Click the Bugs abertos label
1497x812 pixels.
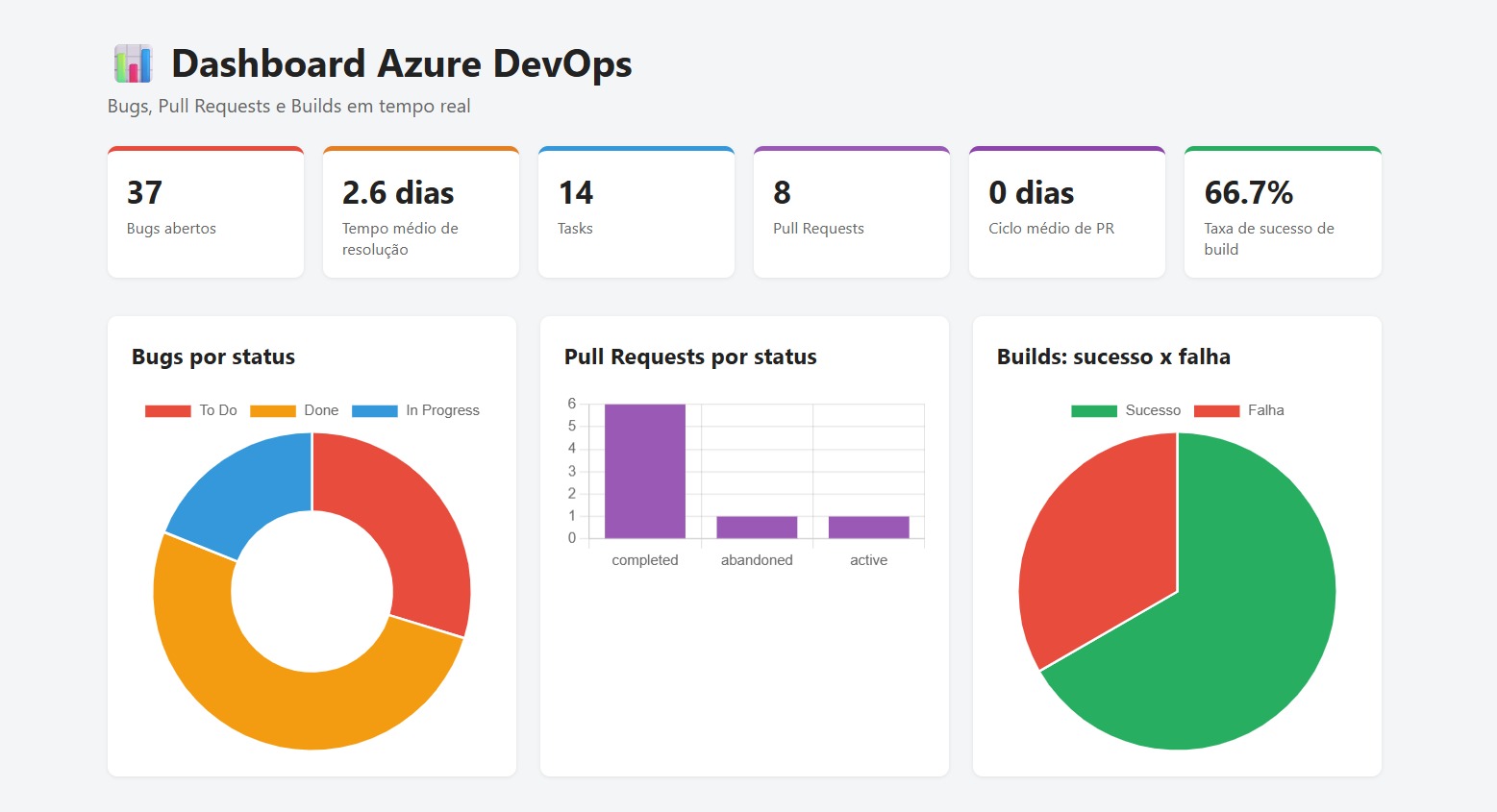click(171, 229)
